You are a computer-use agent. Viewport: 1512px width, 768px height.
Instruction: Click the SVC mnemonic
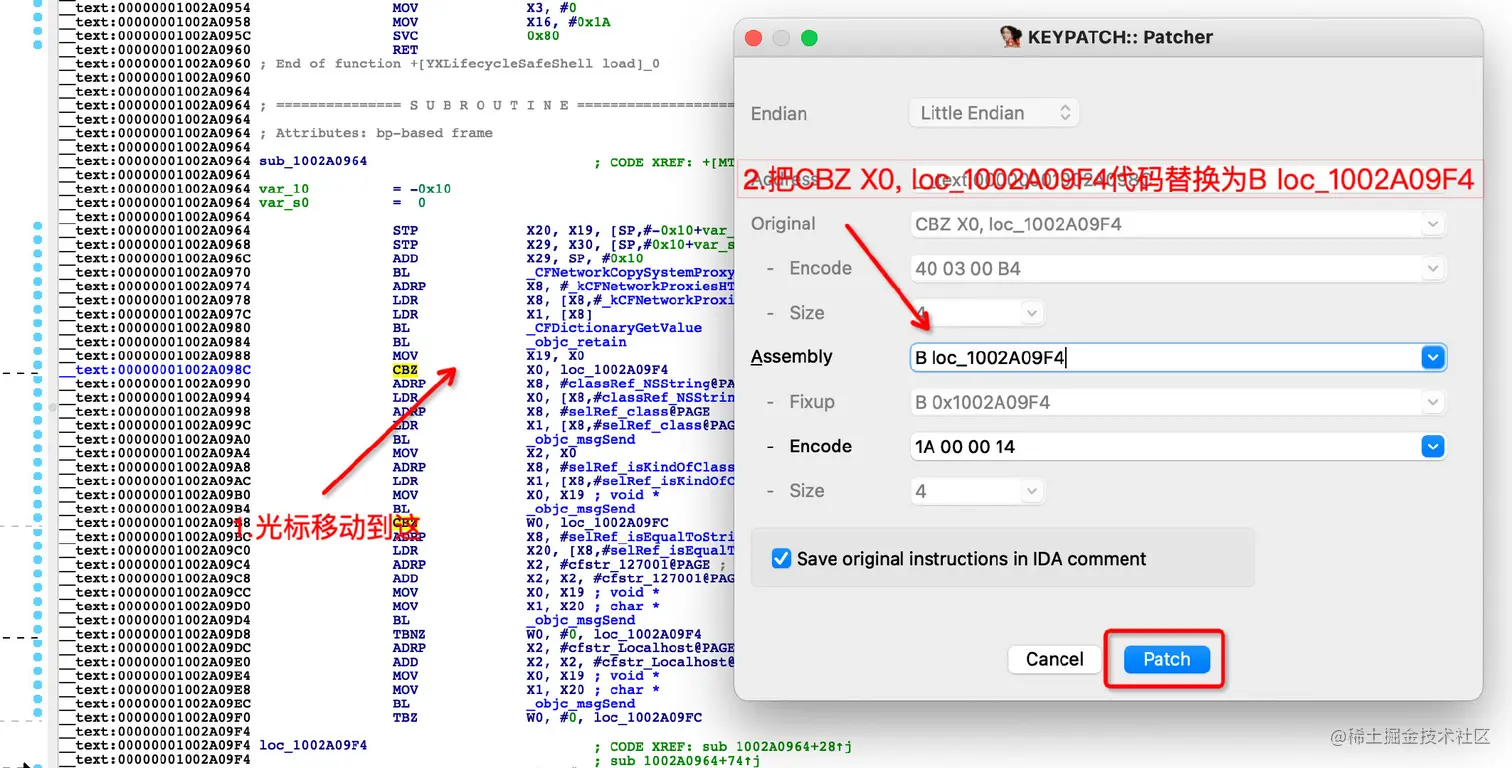[405, 35]
